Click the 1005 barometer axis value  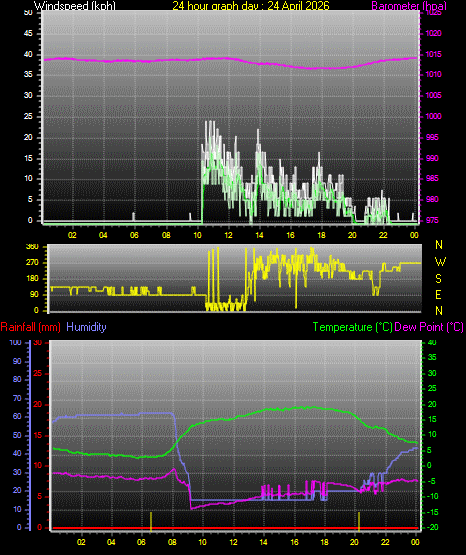tap(433, 96)
